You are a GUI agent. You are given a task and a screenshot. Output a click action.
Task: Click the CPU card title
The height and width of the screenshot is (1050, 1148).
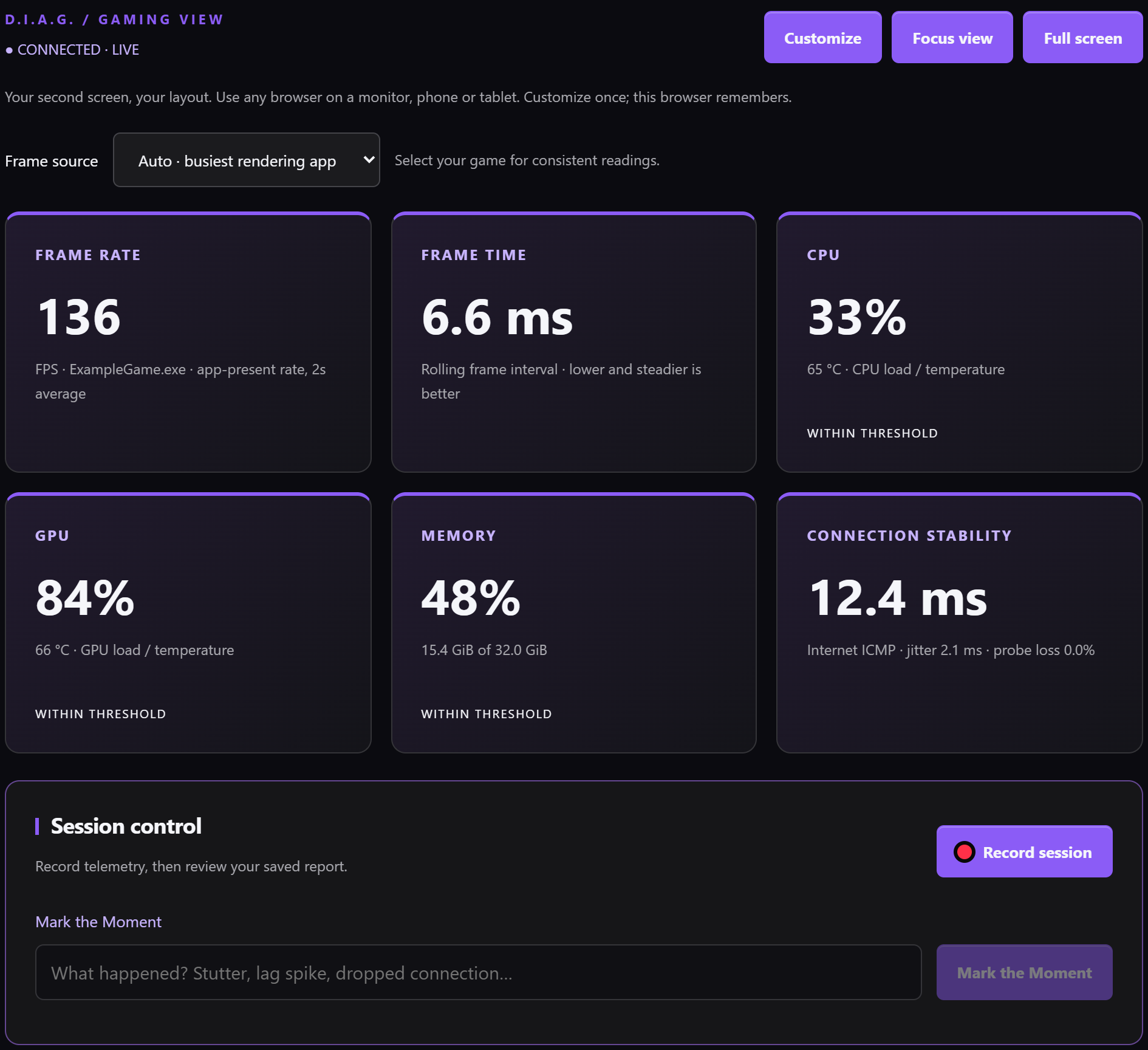(x=823, y=255)
